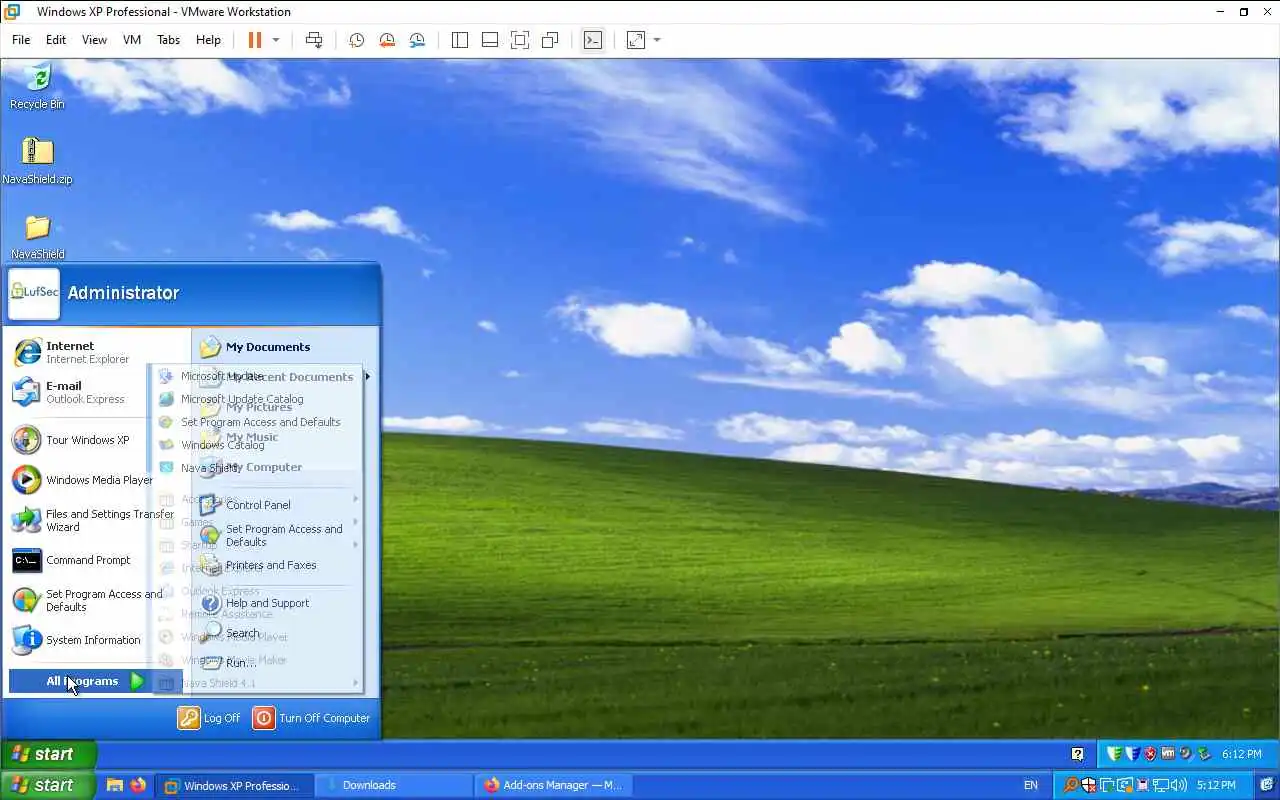The height and width of the screenshot is (800, 1280).
Task: Open File Explorer from host taskbar
Action: pyautogui.click(x=115, y=785)
